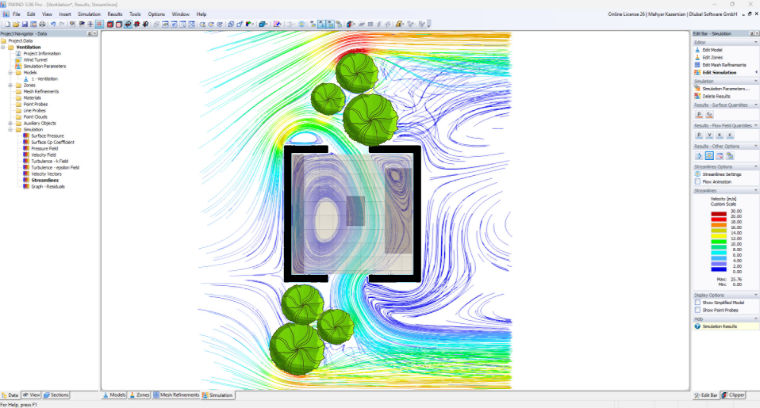Click the Print toolbar icon
Screen dimensions: 760x408
[x=42, y=24]
